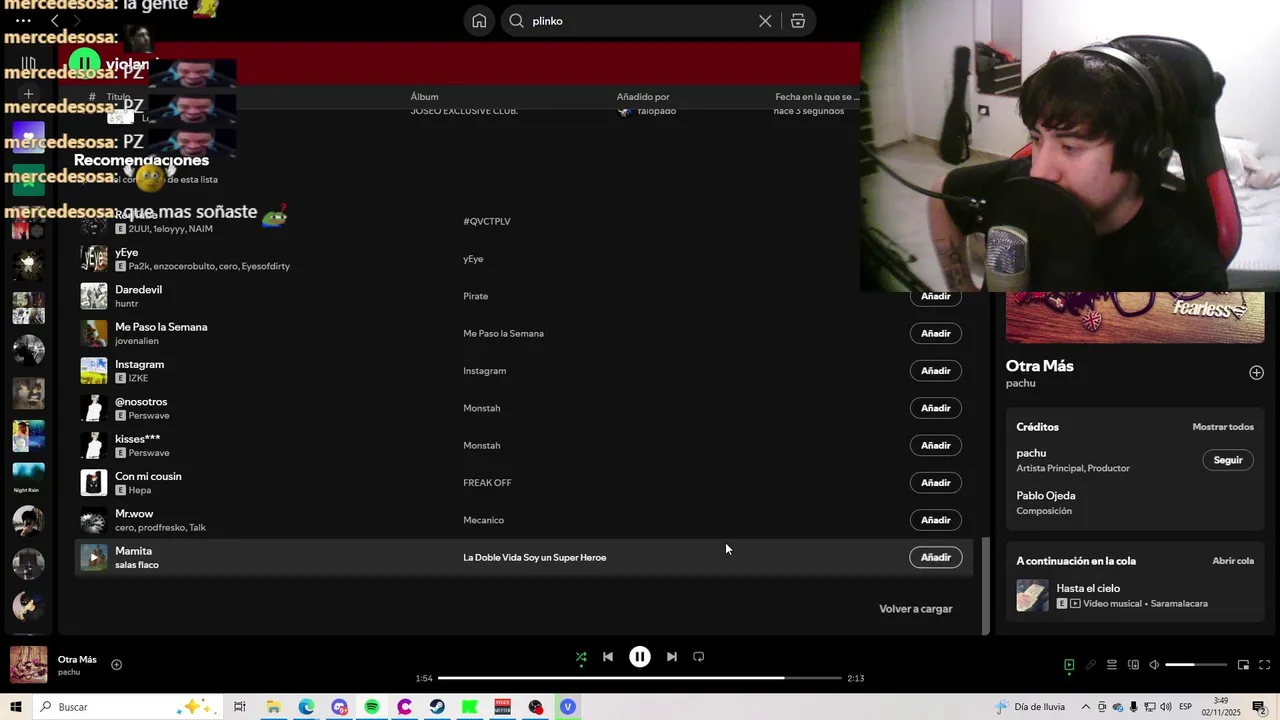Viewport: 1280px width, 720px height.
Task: Add 'Instagram' by IZKE to the playlist
Action: (935, 371)
